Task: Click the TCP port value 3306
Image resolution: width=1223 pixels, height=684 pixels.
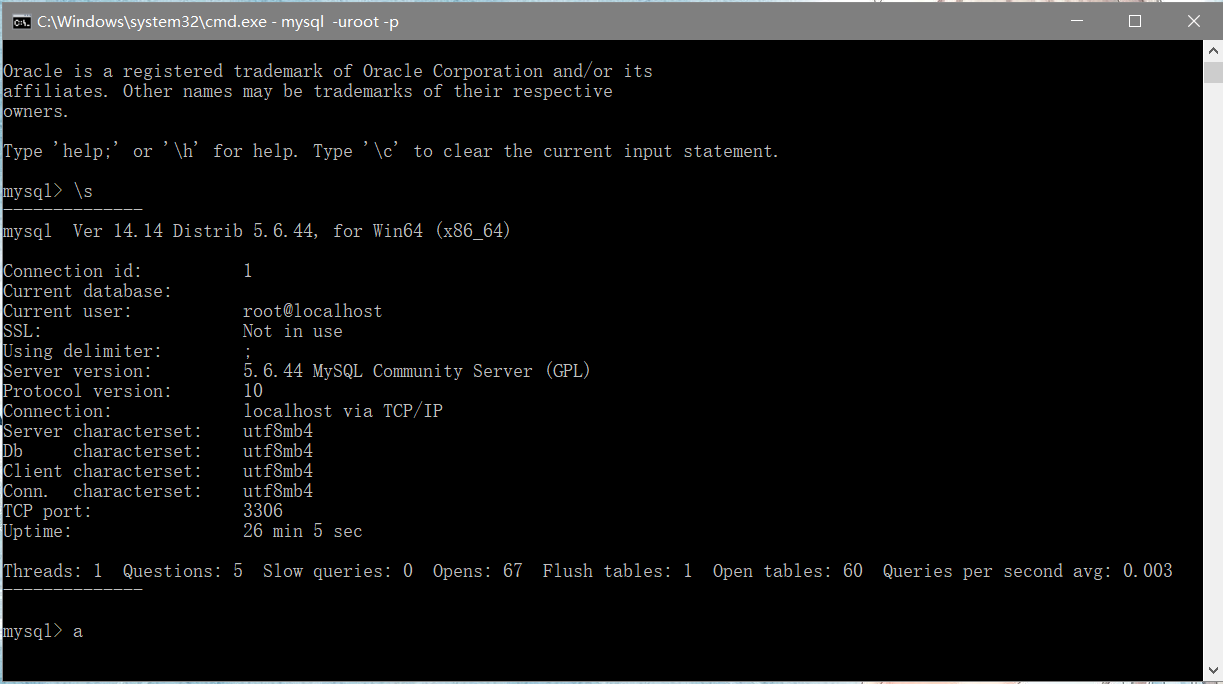Action: 263,511
